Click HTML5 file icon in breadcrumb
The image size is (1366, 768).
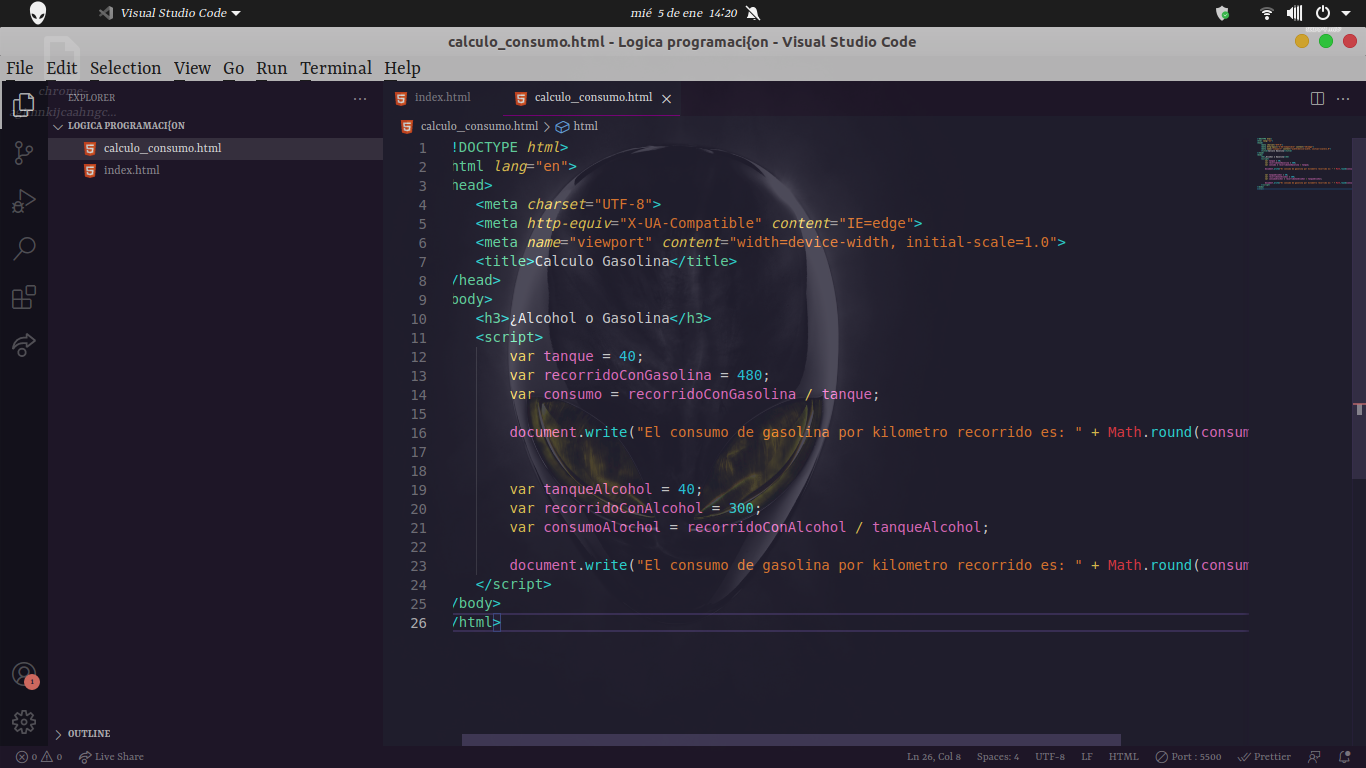click(407, 127)
